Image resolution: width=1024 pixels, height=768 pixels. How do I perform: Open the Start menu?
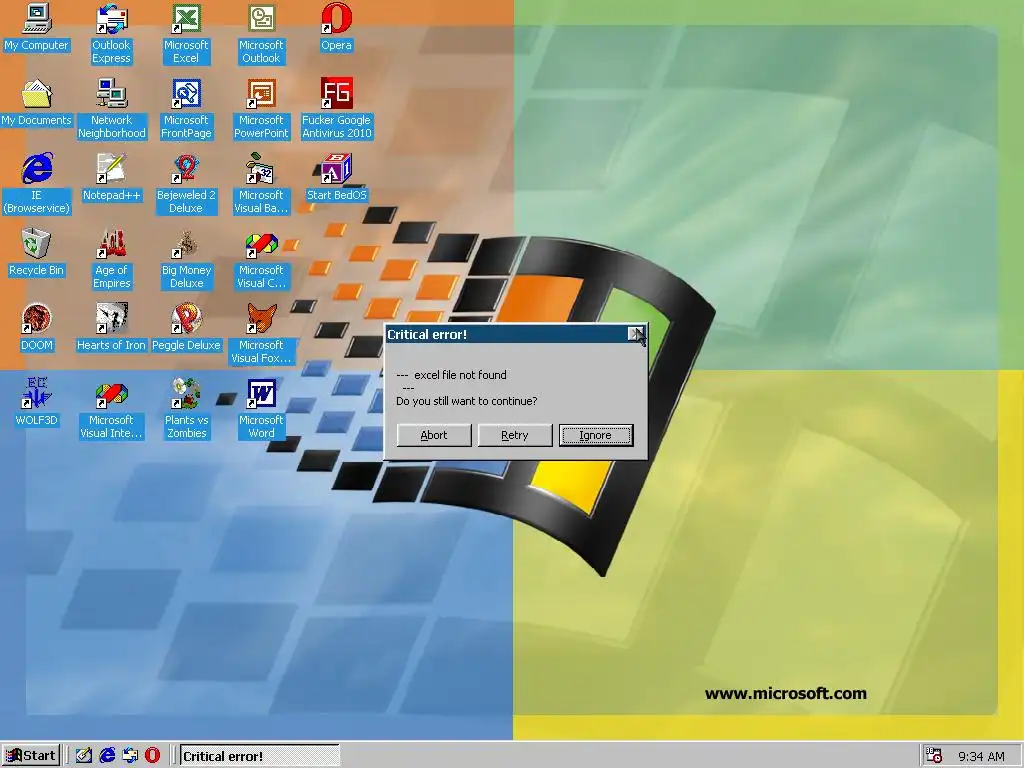(x=31, y=756)
